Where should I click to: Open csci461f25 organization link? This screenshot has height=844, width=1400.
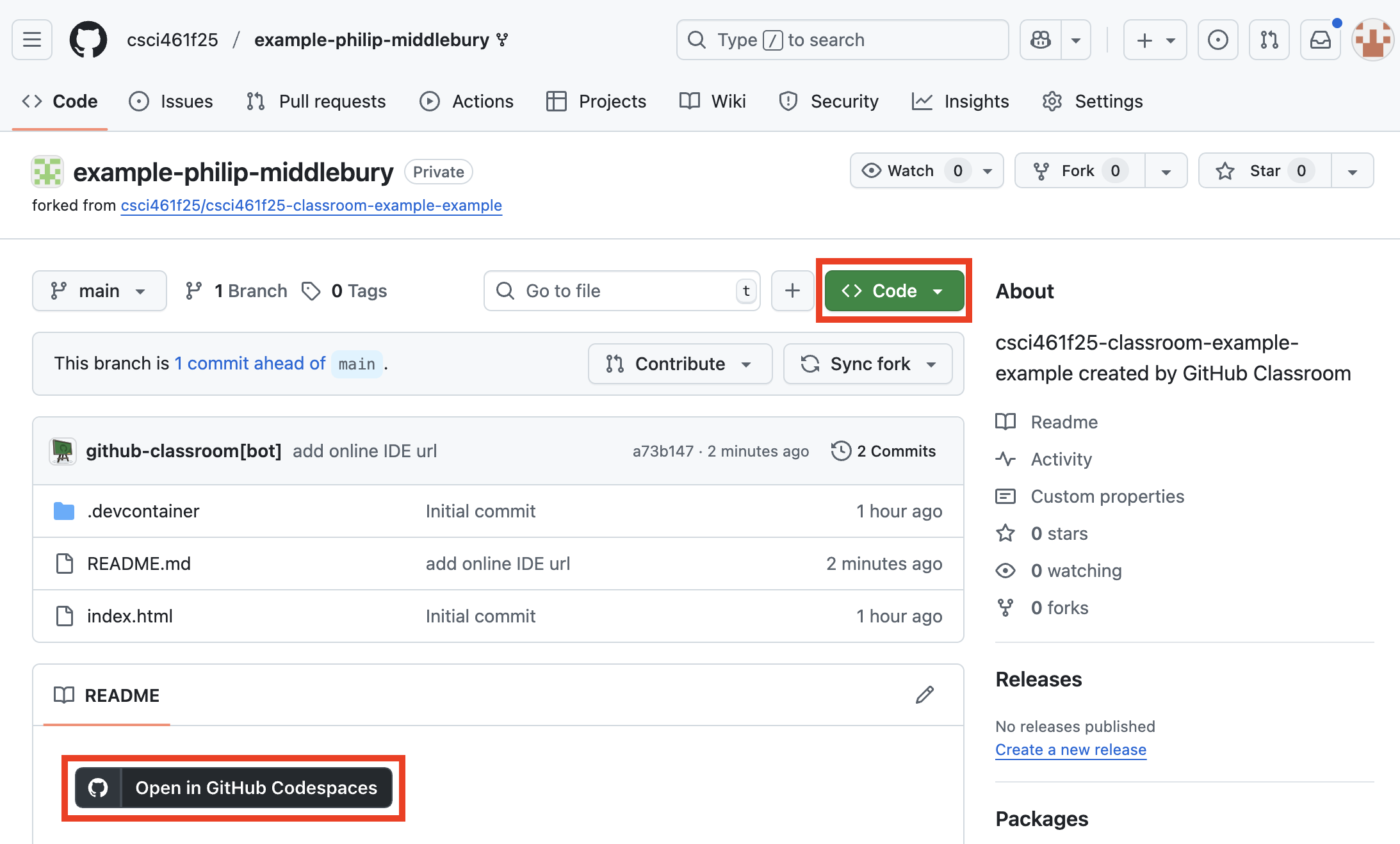point(172,40)
